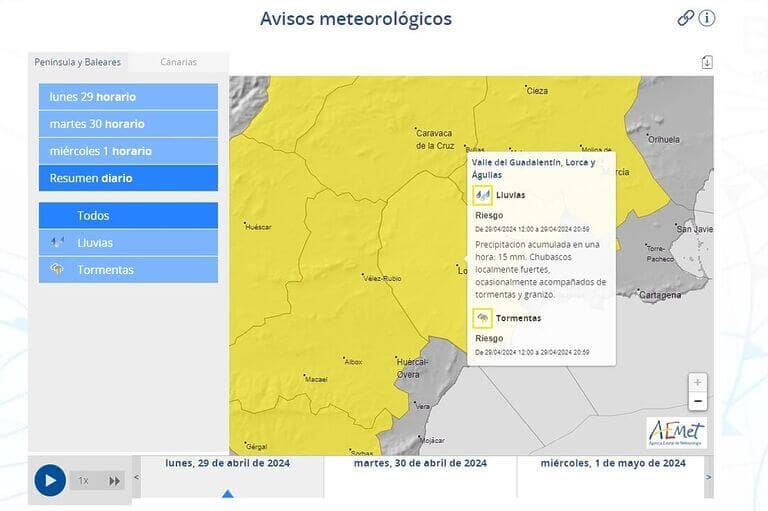768x511 pixels.
Task: Switch to the Península y Baleares tab
Action: click(x=78, y=62)
